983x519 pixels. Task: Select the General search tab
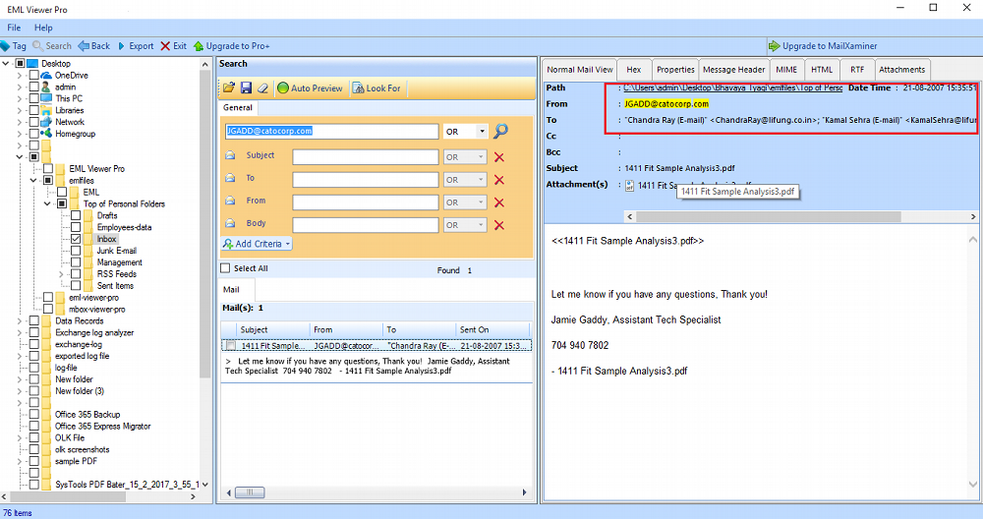click(238, 108)
